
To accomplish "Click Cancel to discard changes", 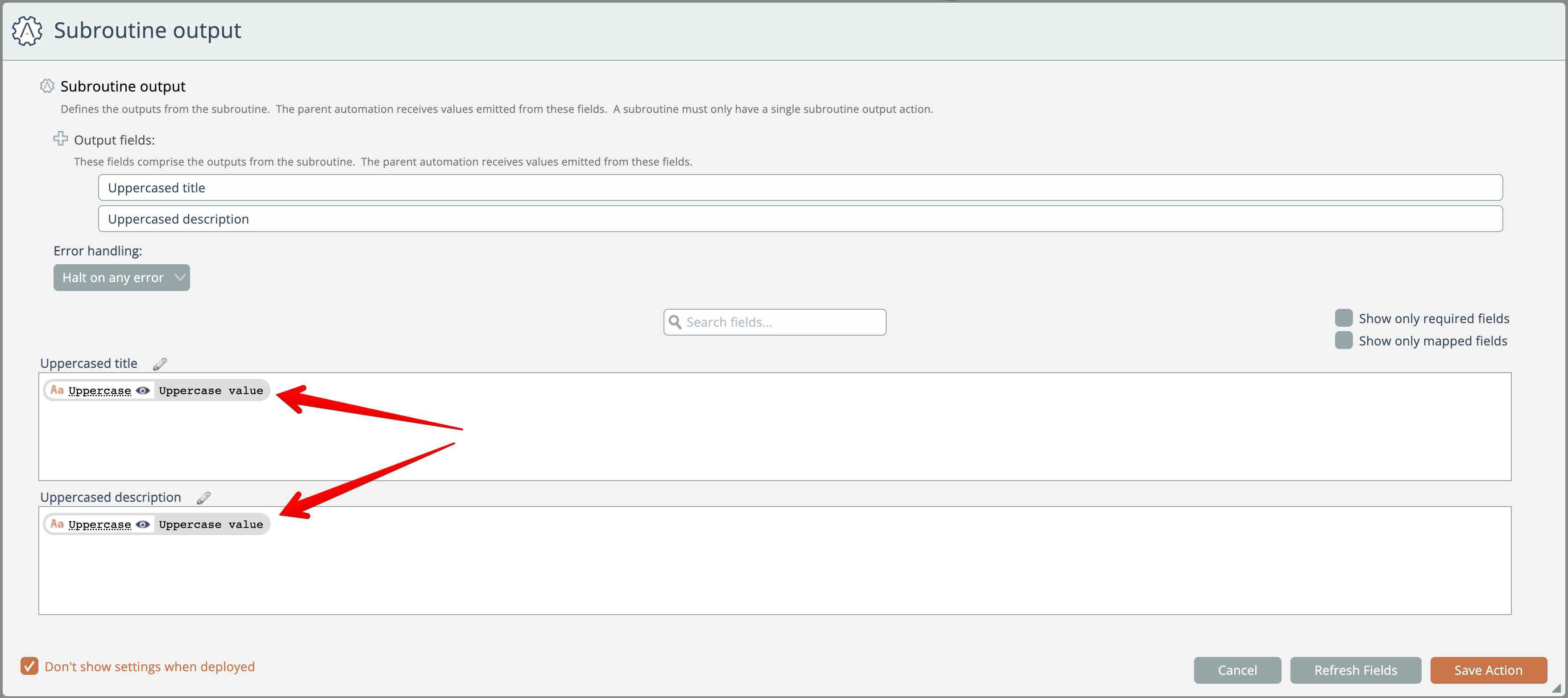I will (1237, 670).
